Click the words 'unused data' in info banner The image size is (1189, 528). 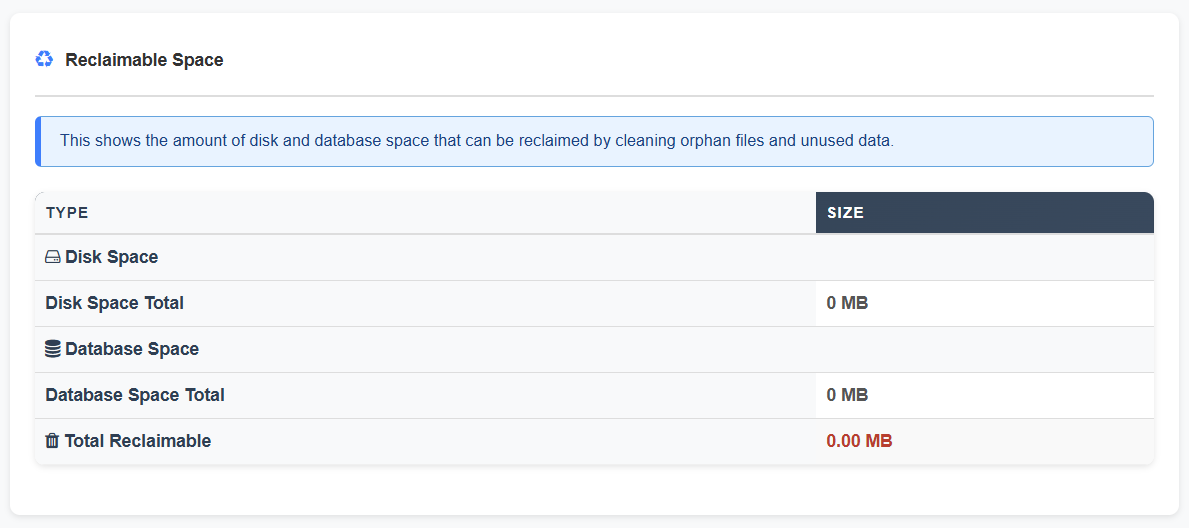click(x=846, y=141)
